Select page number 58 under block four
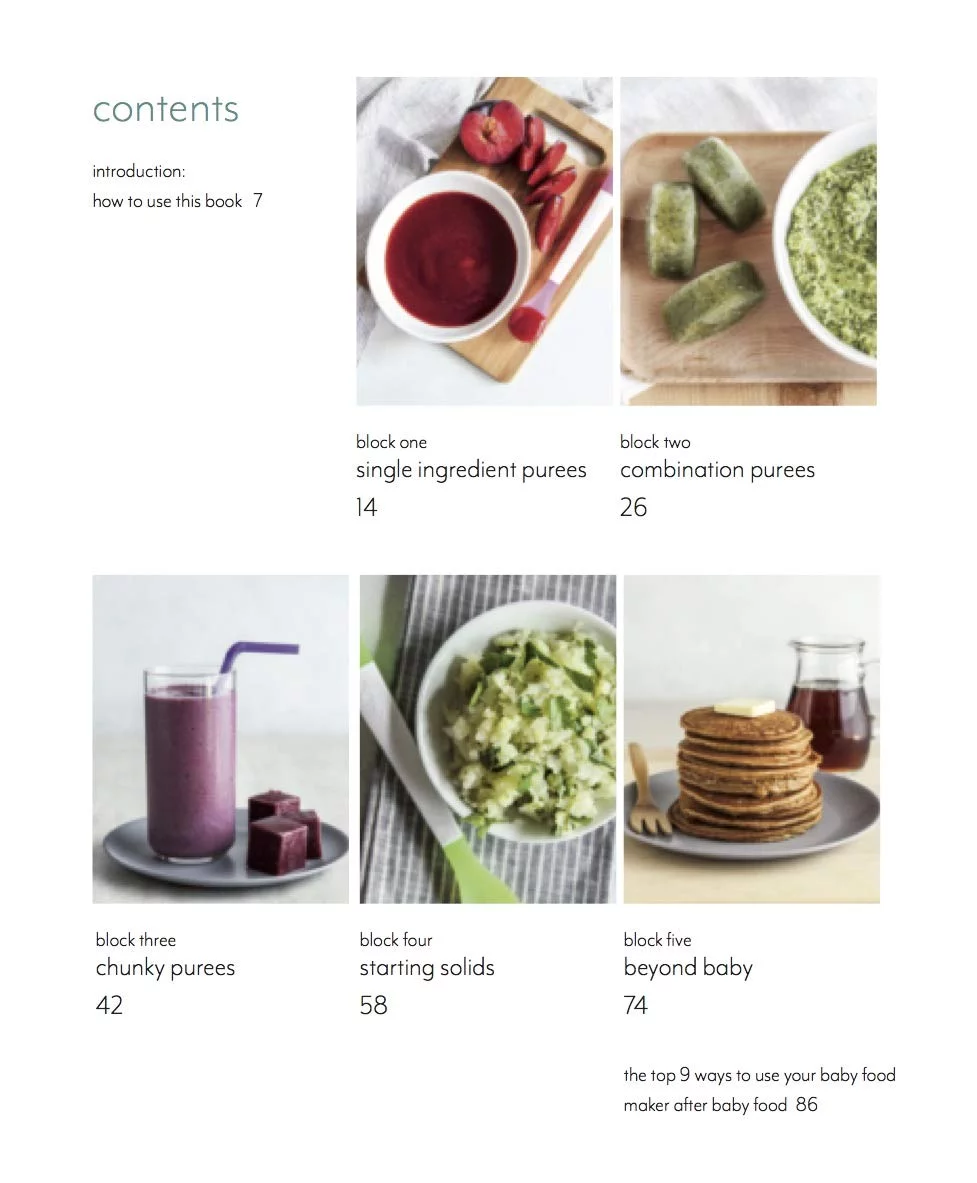This screenshot has height=1183, width=977. point(373,1005)
